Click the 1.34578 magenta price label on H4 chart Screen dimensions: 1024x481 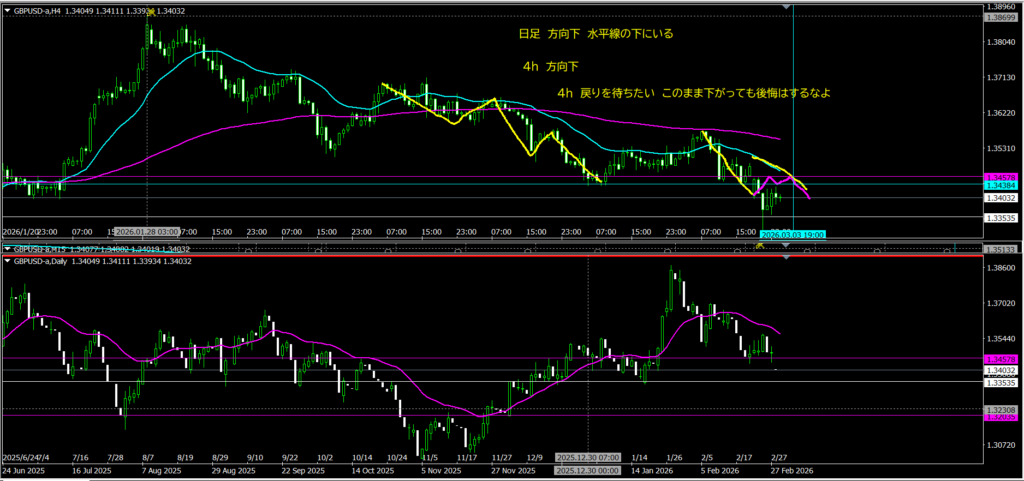1002,177
